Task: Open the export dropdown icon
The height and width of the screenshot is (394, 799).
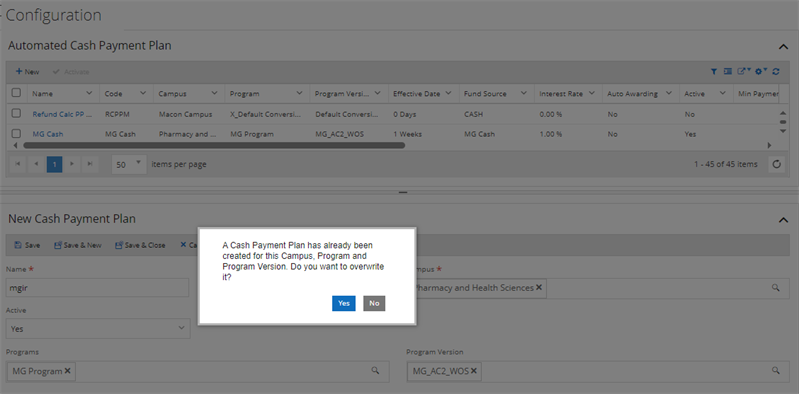Action: tap(744, 72)
